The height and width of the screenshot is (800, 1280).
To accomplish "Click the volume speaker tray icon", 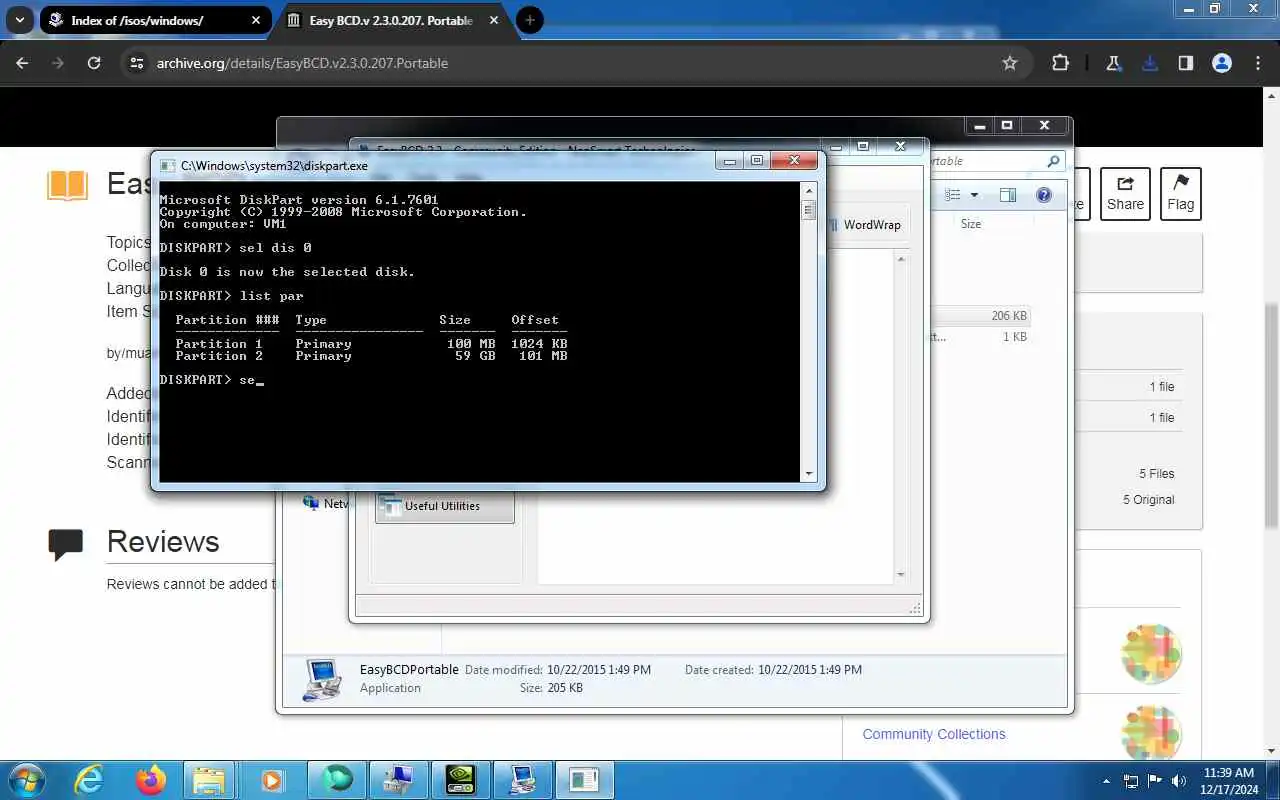I will 1179,781.
